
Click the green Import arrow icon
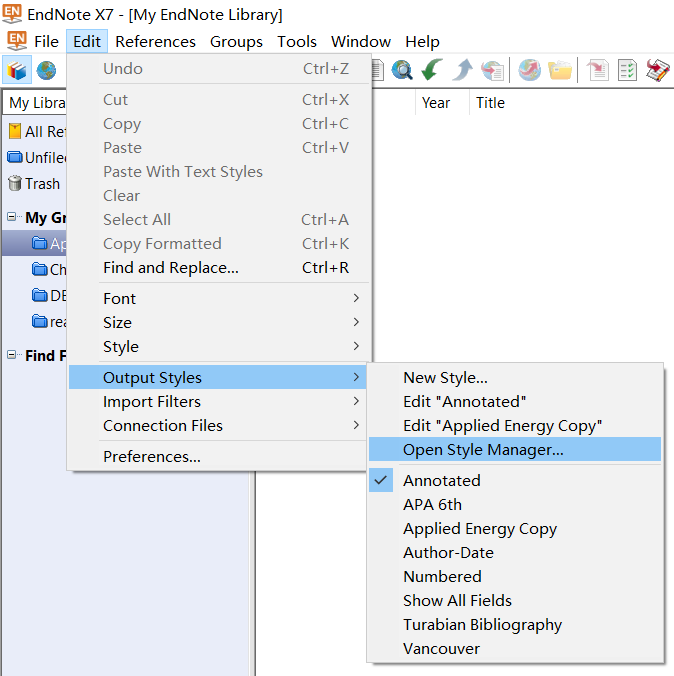coord(432,70)
